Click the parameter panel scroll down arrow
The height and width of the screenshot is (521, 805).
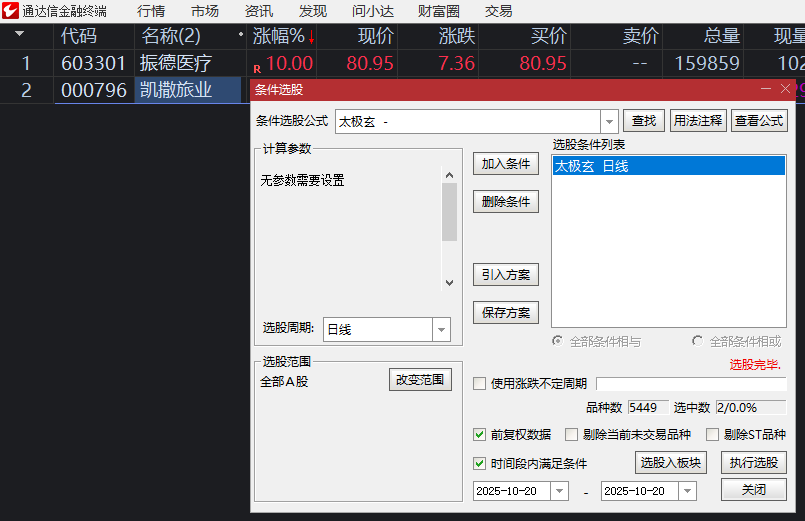[x=449, y=283]
